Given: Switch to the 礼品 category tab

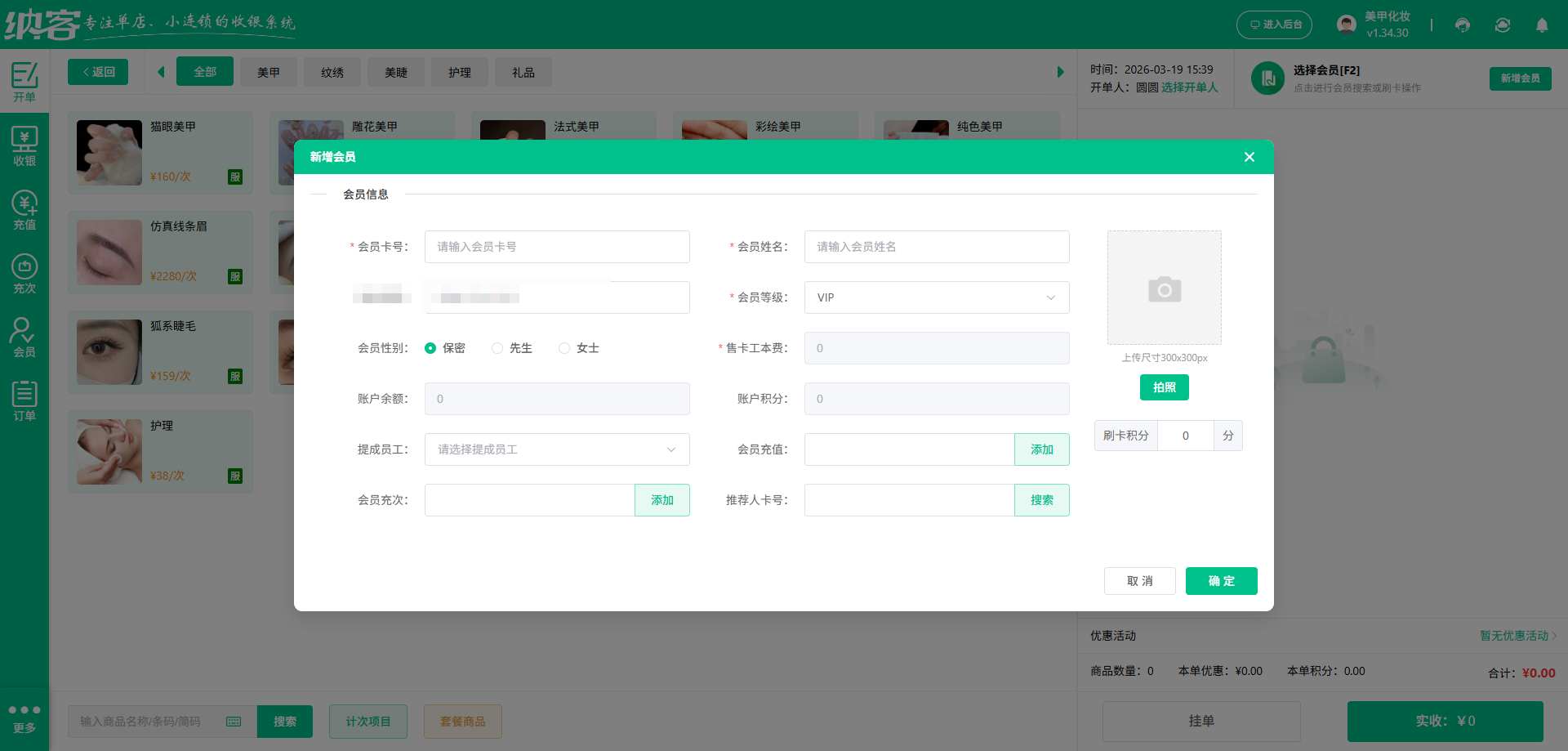Looking at the screenshot, I should coord(523,72).
